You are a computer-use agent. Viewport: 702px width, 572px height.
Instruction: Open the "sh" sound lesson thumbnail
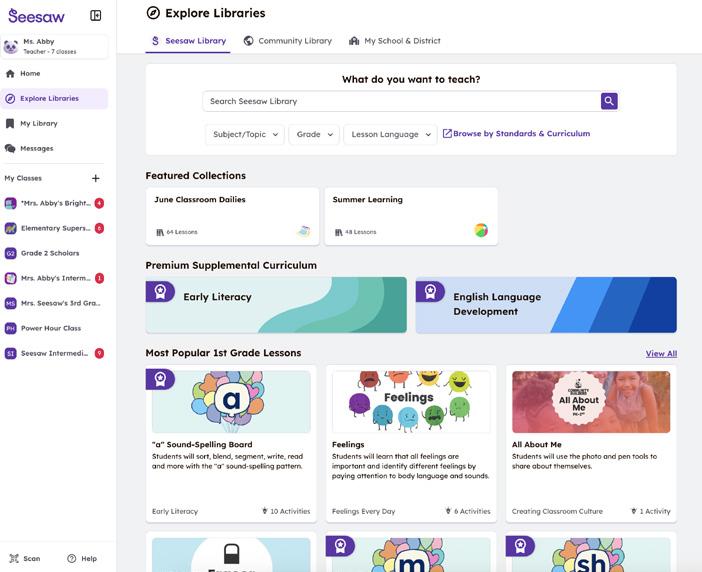591,555
